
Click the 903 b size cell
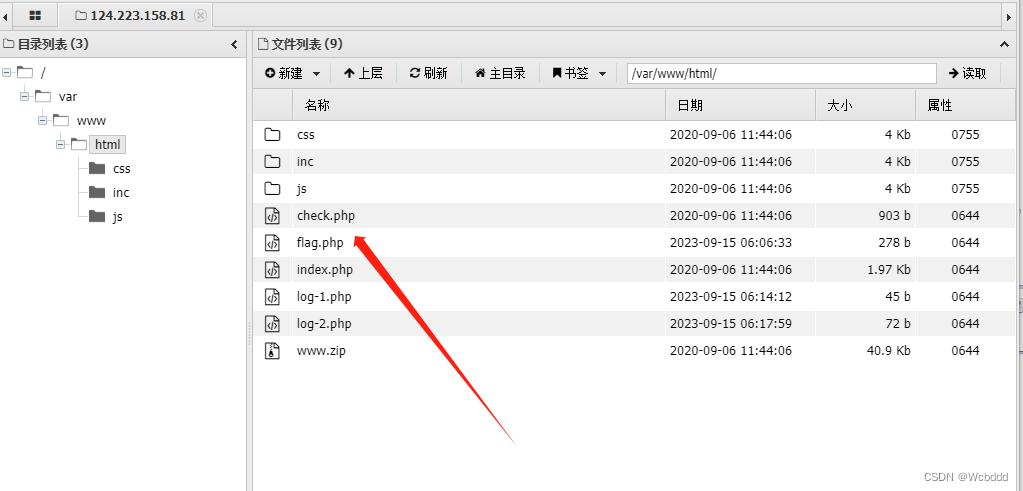[894, 216]
